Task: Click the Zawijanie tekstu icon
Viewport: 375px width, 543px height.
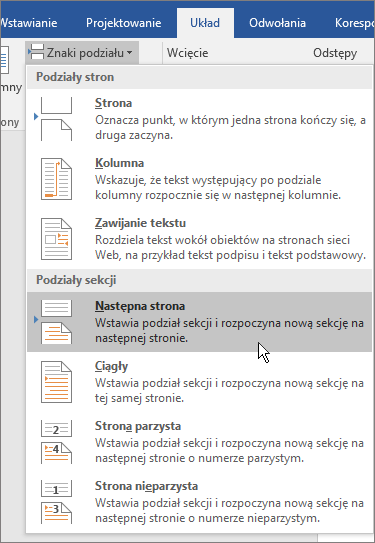Action: [56, 239]
